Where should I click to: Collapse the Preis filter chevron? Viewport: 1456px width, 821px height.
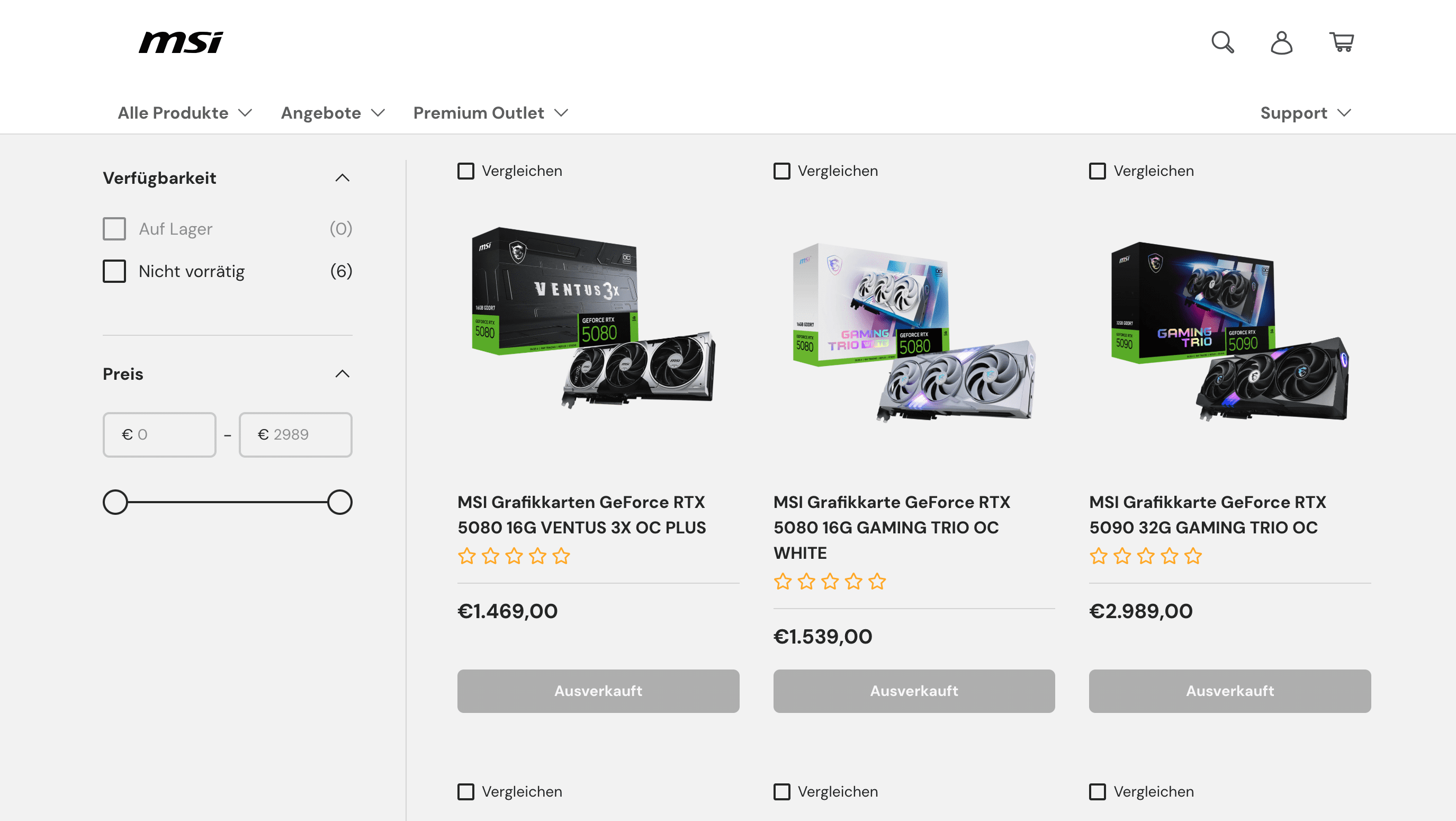coord(343,374)
